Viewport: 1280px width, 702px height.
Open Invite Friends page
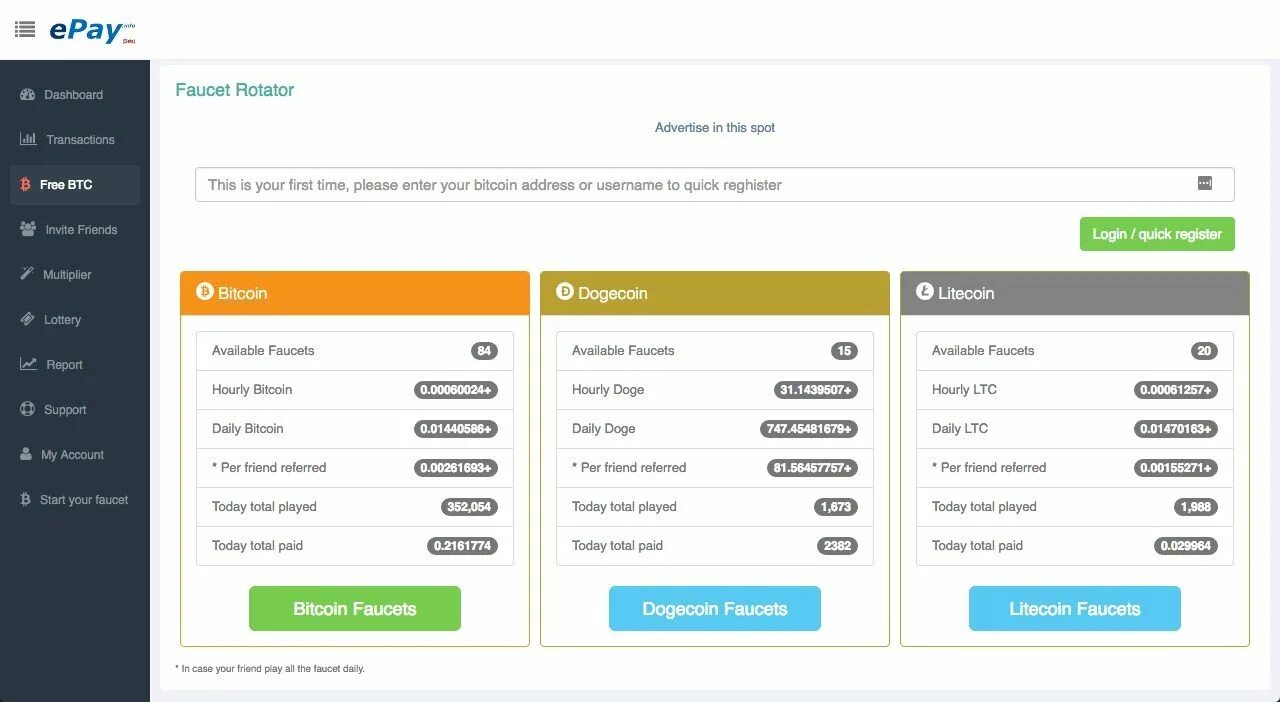tap(75, 230)
